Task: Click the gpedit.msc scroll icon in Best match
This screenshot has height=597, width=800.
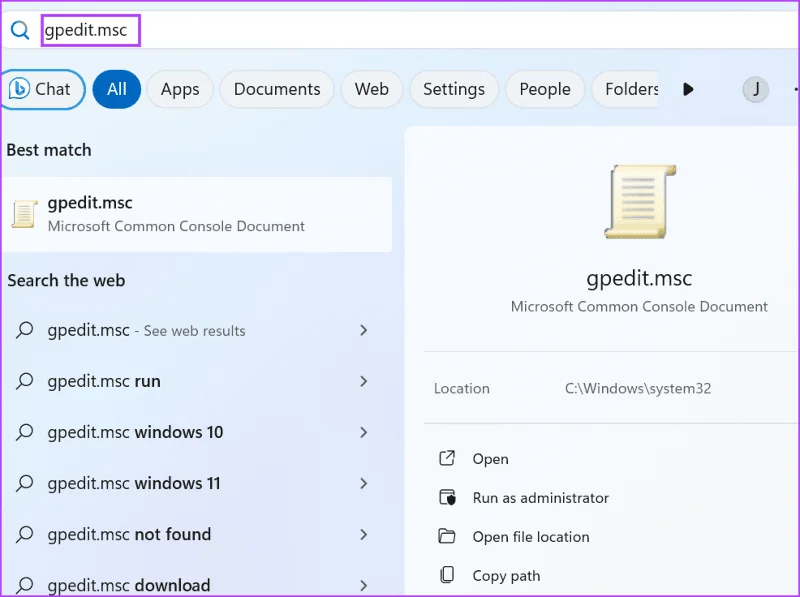Action: pos(24,214)
